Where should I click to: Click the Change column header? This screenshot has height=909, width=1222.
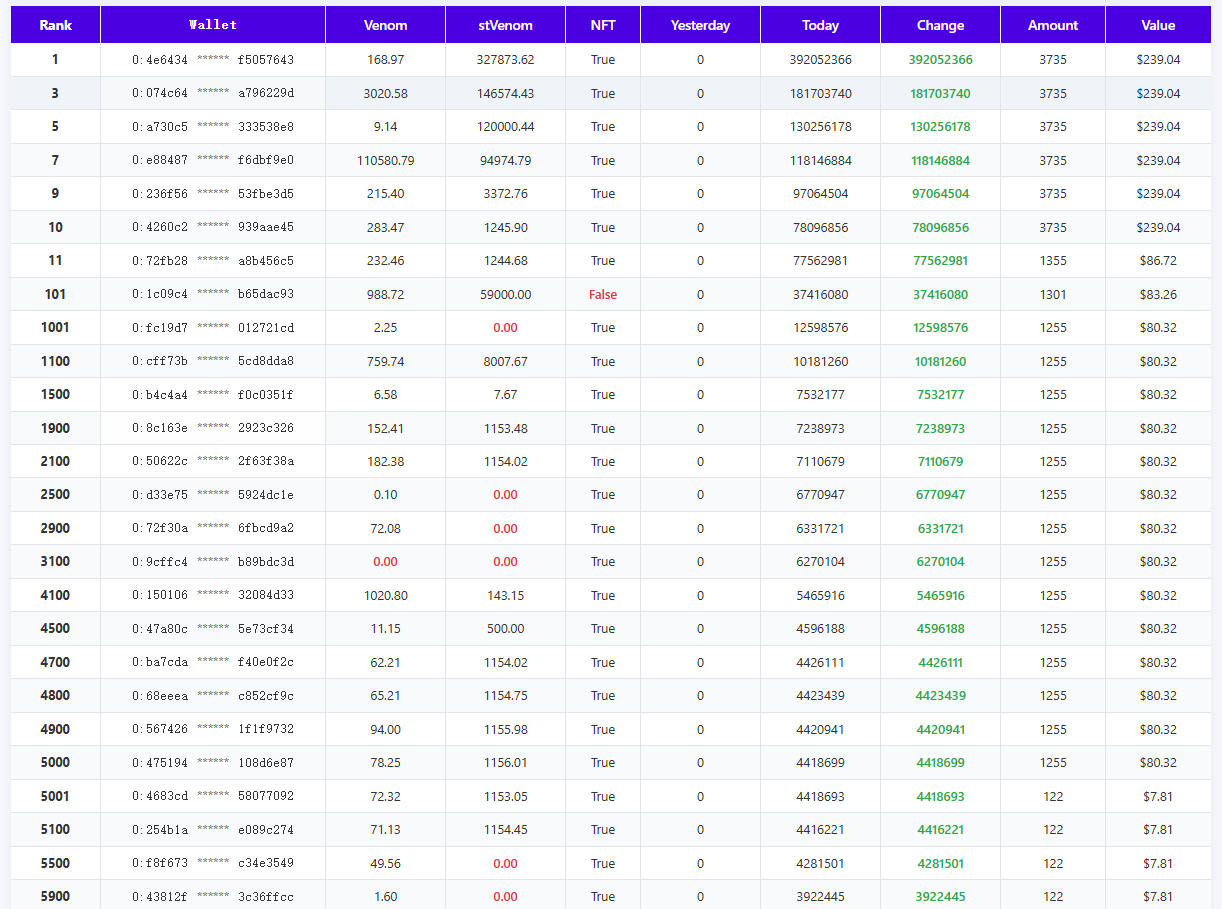pyautogui.click(x=940, y=25)
